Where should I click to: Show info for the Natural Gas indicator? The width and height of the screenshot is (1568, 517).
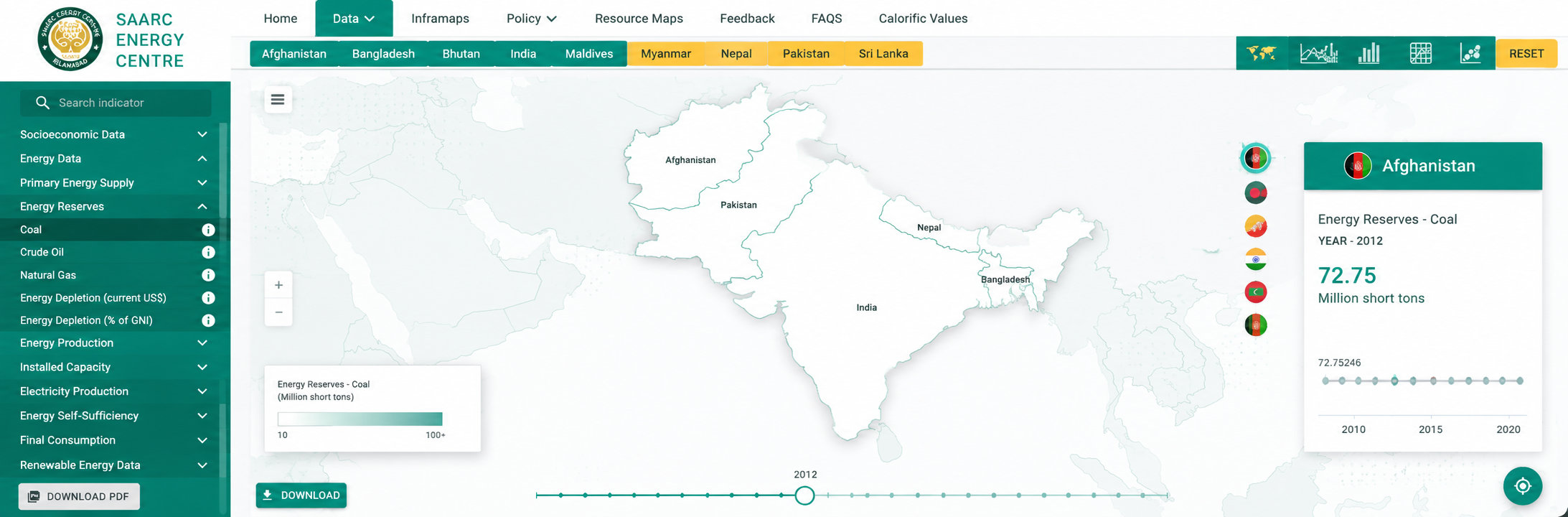point(208,275)
